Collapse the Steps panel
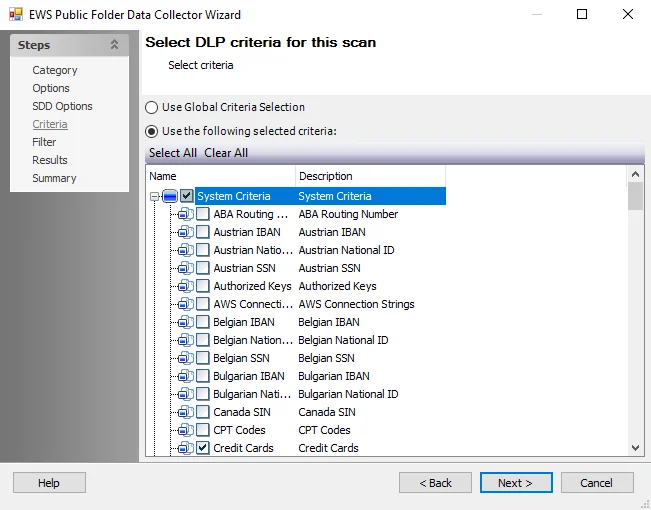The image size is (651, 510). pyautogui.click(x=114, y=45)
